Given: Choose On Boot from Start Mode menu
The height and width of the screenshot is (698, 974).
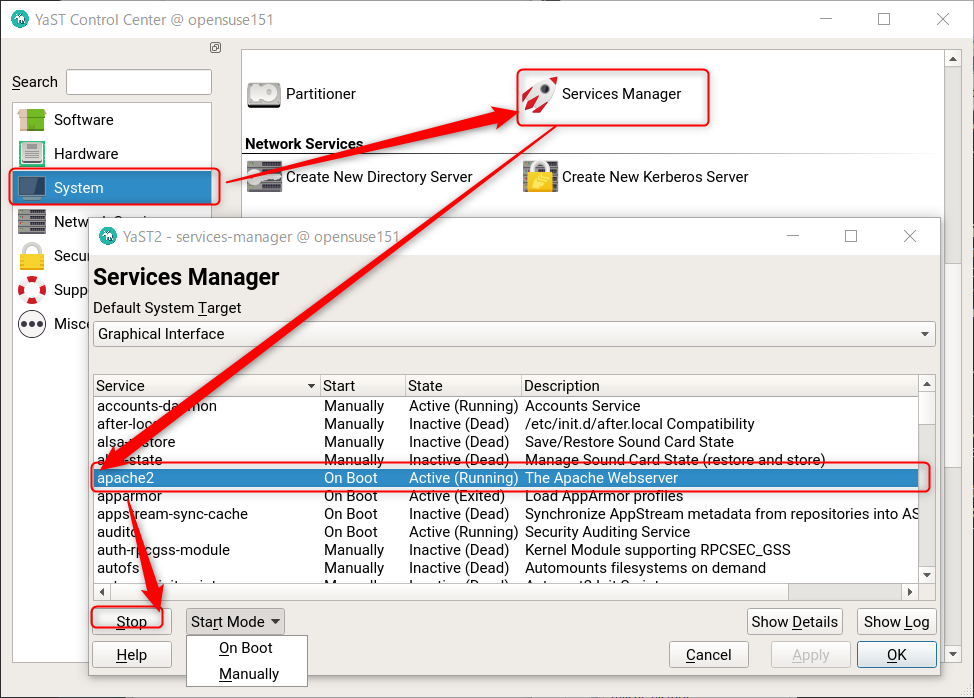Looking at the screenshot, I should click(x=246, y=648).
